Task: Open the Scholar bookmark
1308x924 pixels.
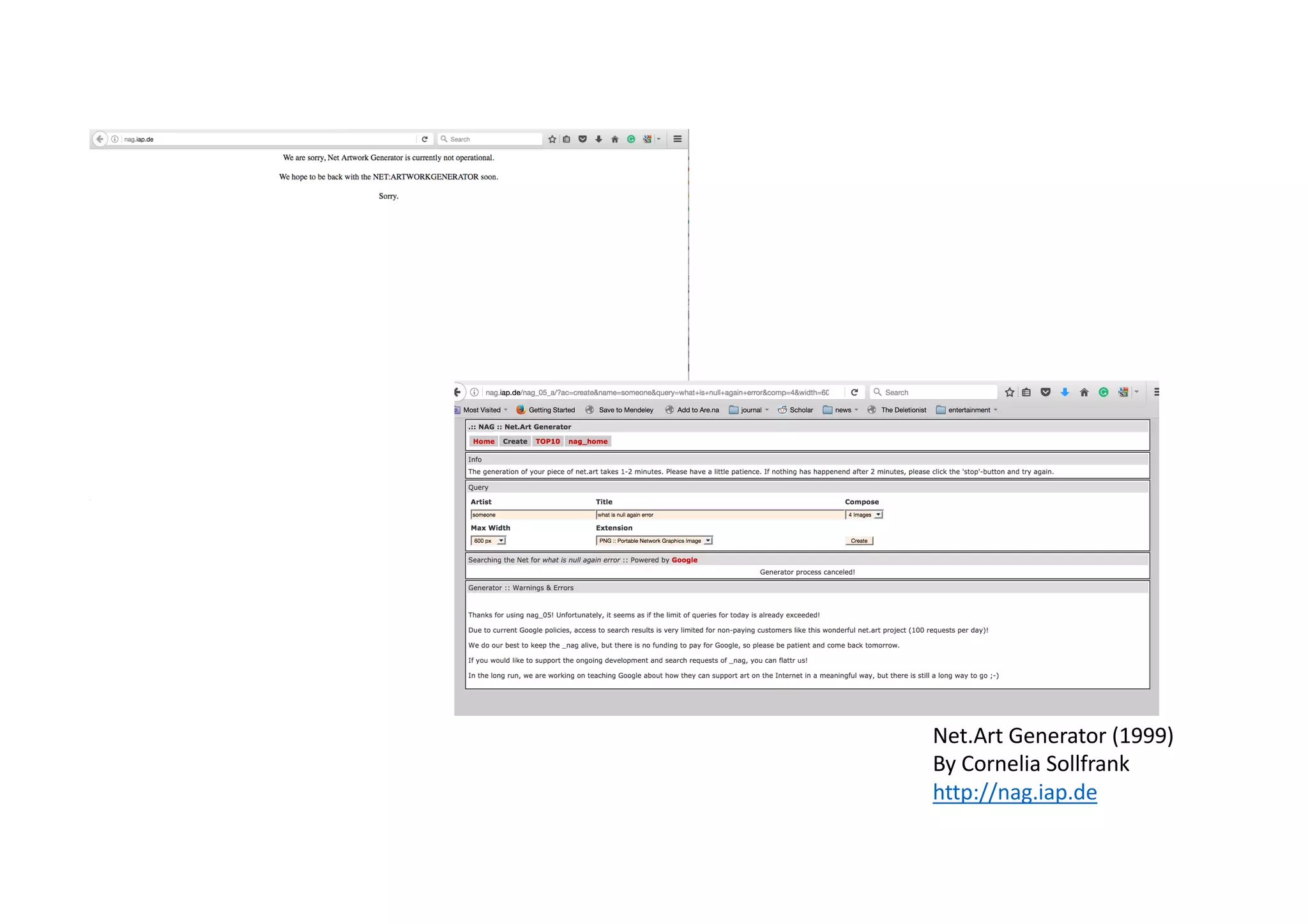Action: tap(795, 410)
